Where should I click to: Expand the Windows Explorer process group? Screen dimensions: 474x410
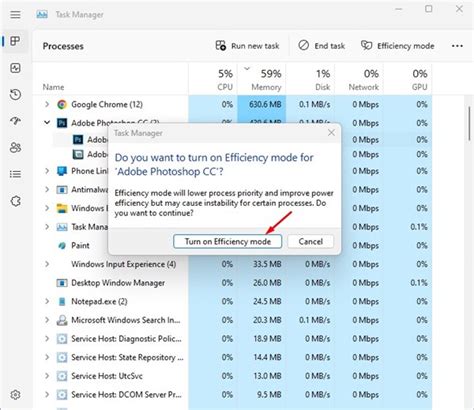pyautogui.click(x=47, y=208)
